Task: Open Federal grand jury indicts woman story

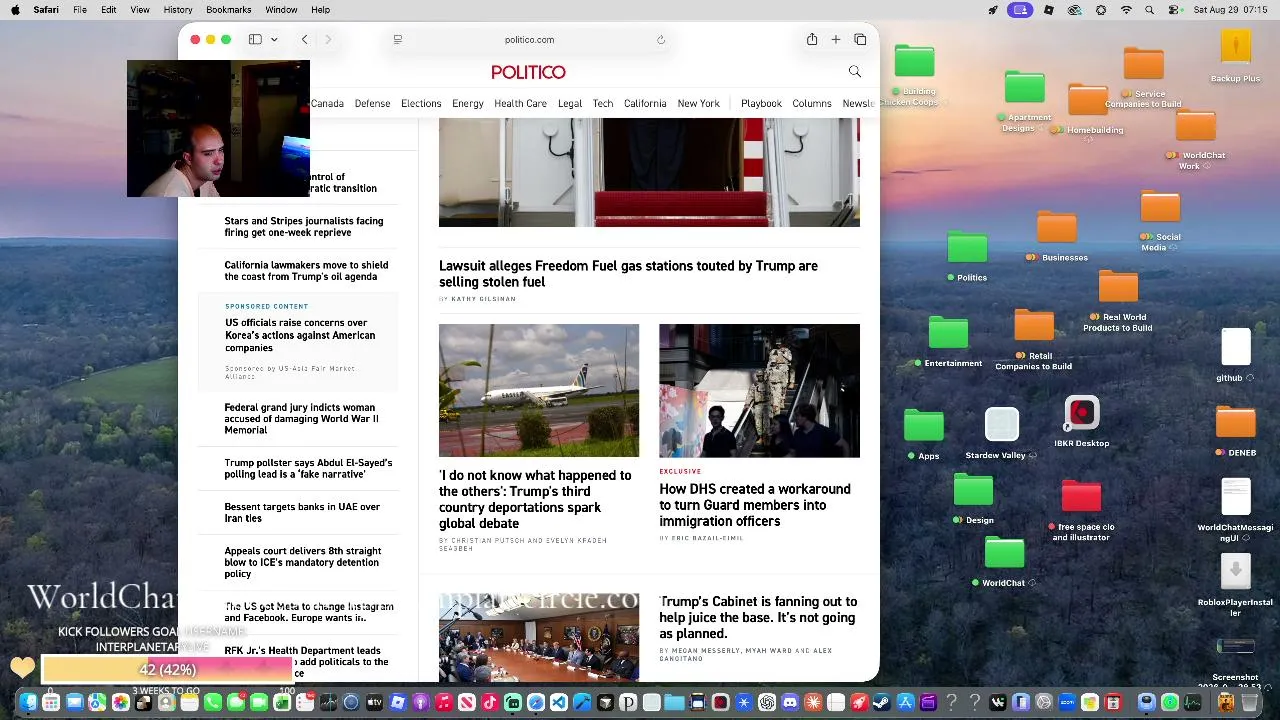Action: (x=301, y=419)
